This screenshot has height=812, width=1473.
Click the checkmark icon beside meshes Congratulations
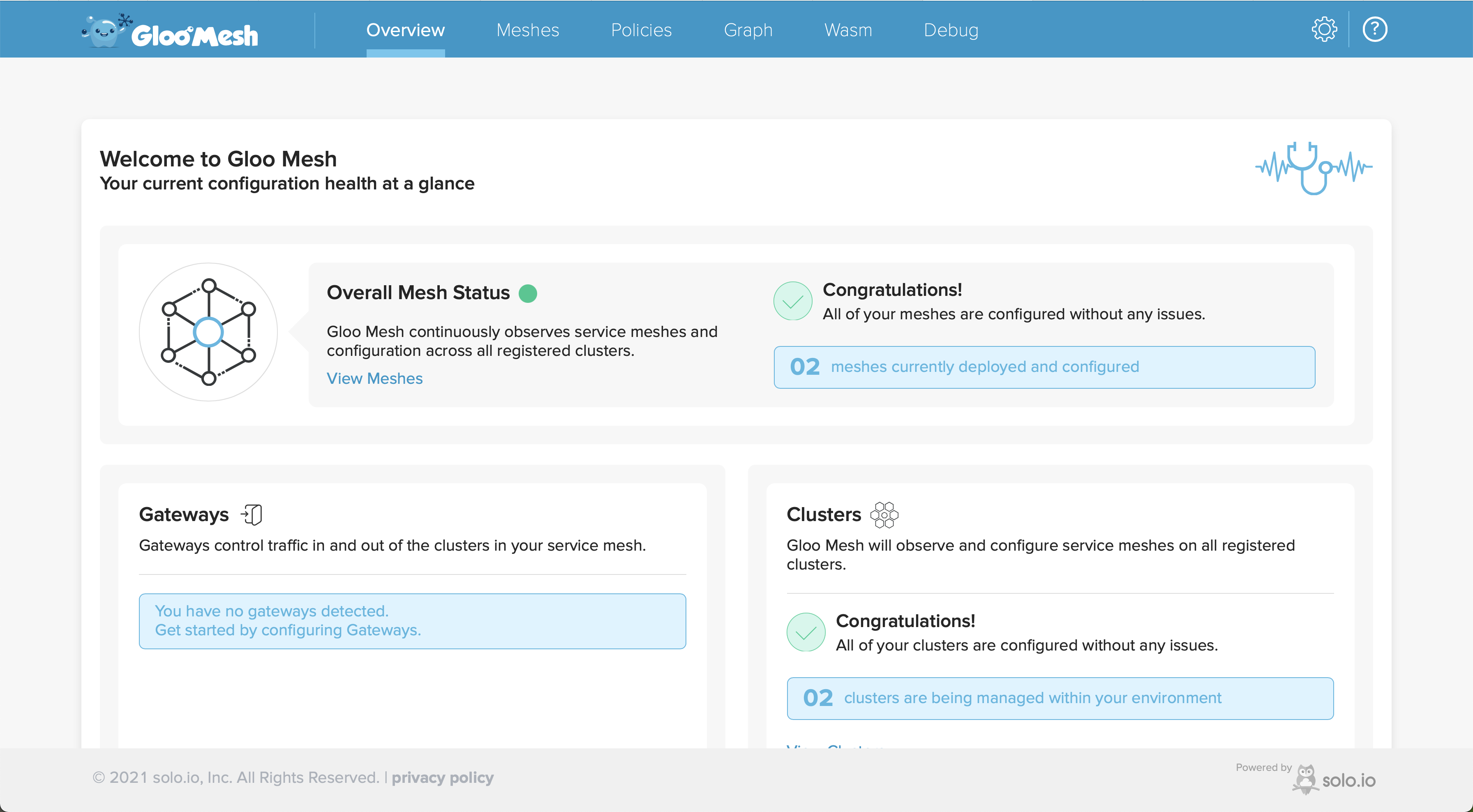792,301
